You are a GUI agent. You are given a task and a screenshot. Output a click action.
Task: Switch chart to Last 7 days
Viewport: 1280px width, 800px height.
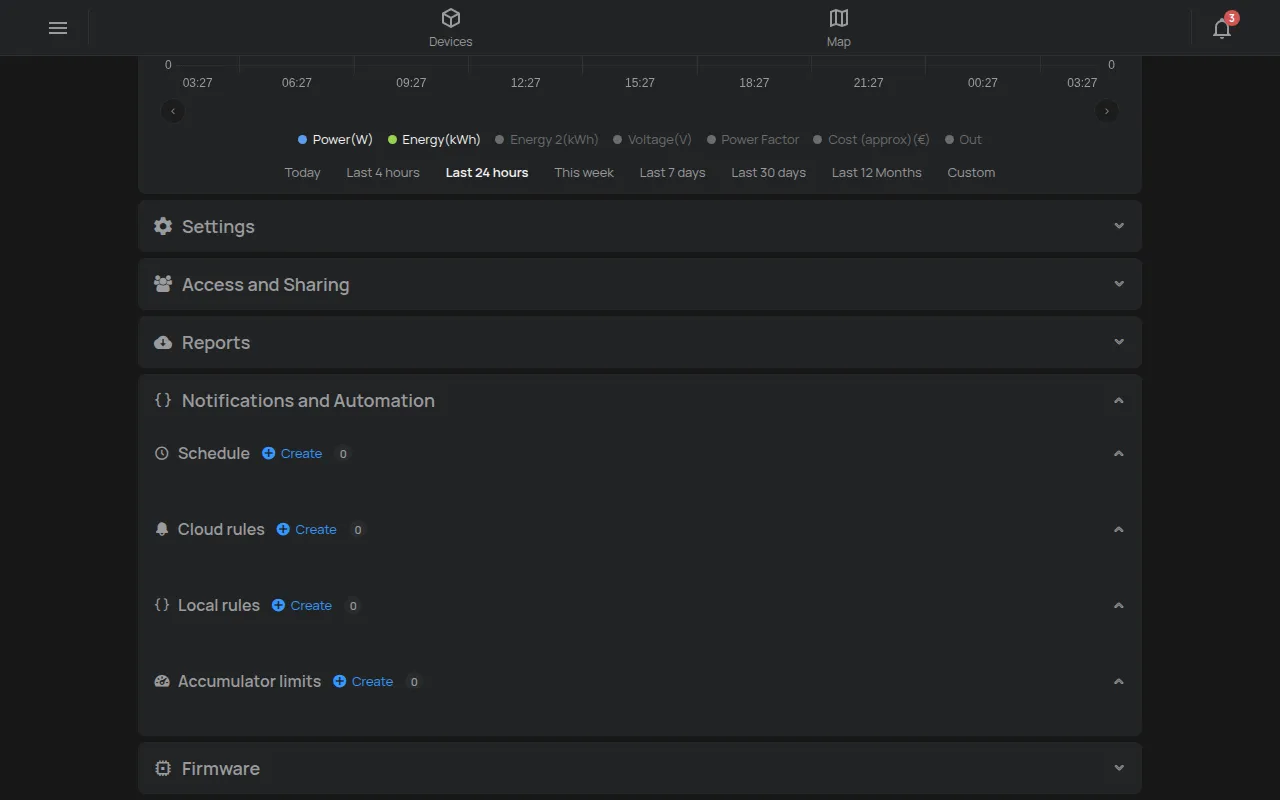click(x=673, y=173)
